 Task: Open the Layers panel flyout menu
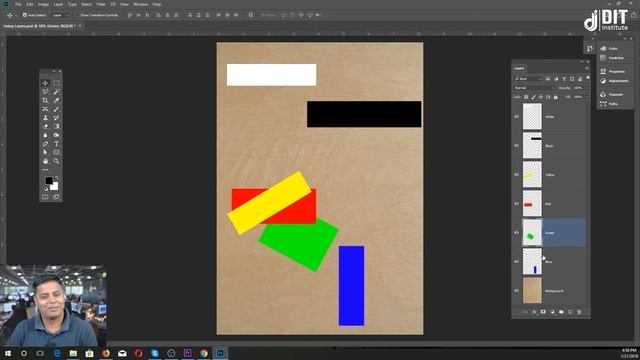[587, 68]
